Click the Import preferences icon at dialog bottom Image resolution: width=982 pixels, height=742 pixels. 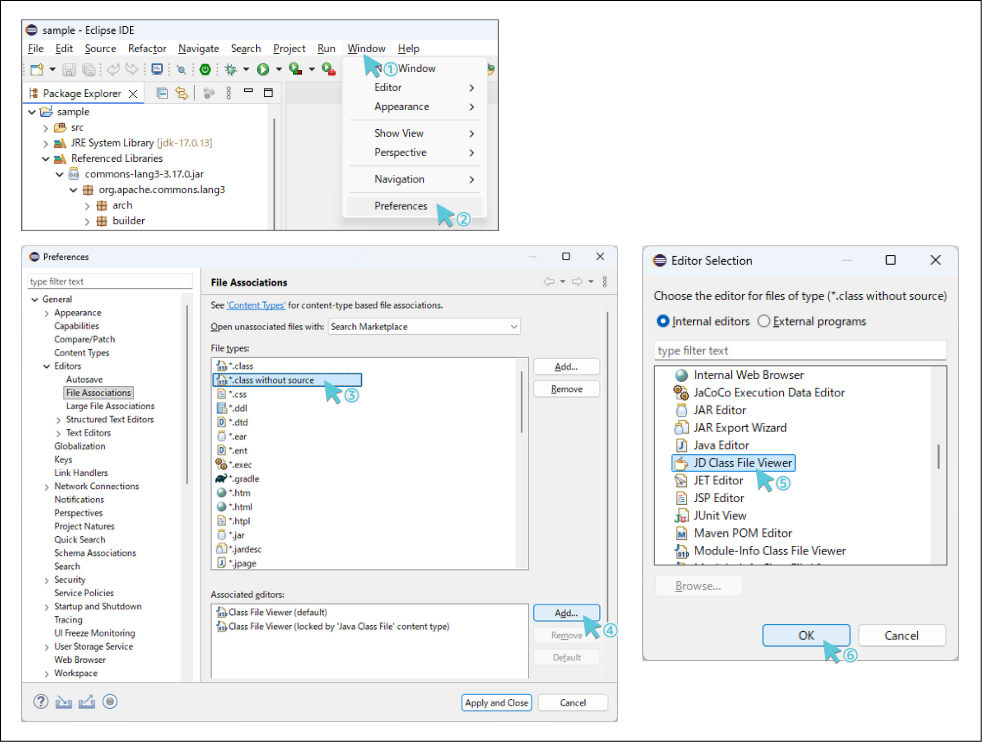point(64,702)
